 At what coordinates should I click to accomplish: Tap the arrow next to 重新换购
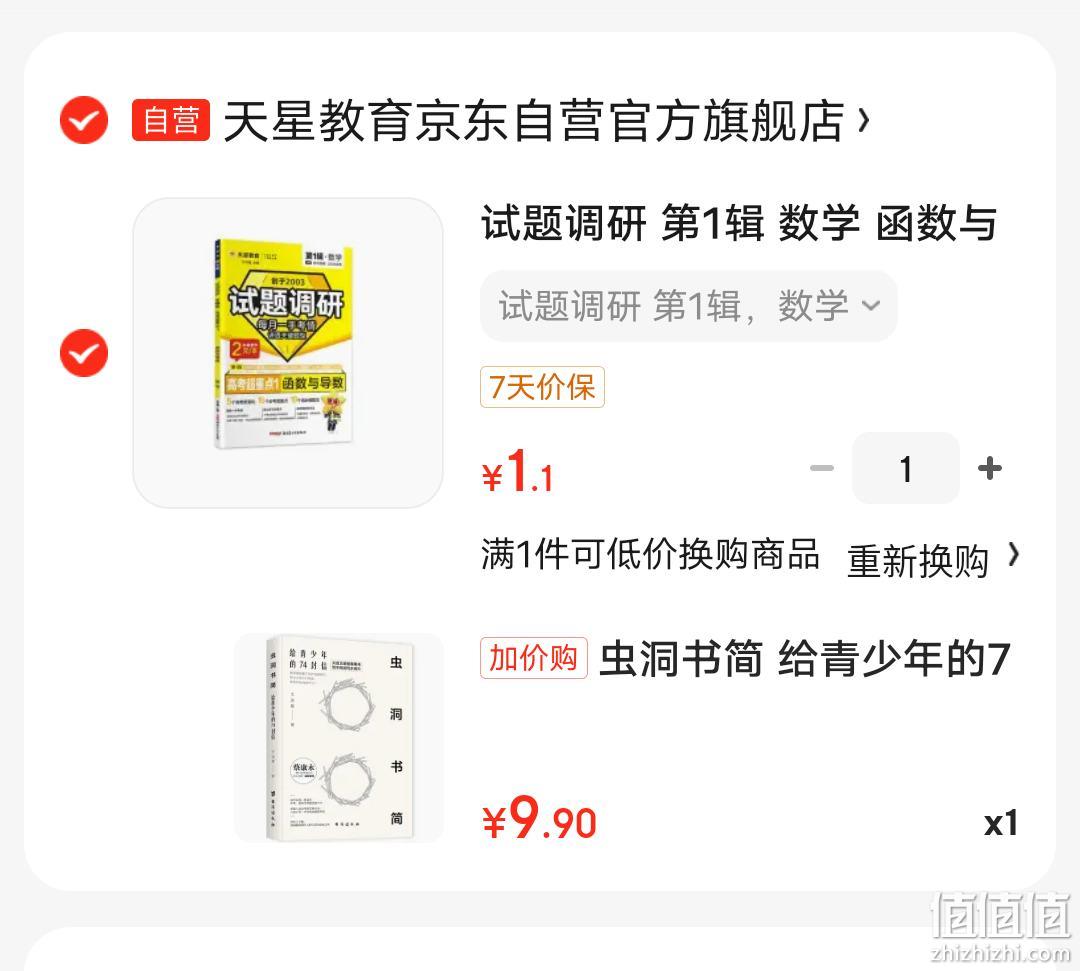click(1013, 554)
